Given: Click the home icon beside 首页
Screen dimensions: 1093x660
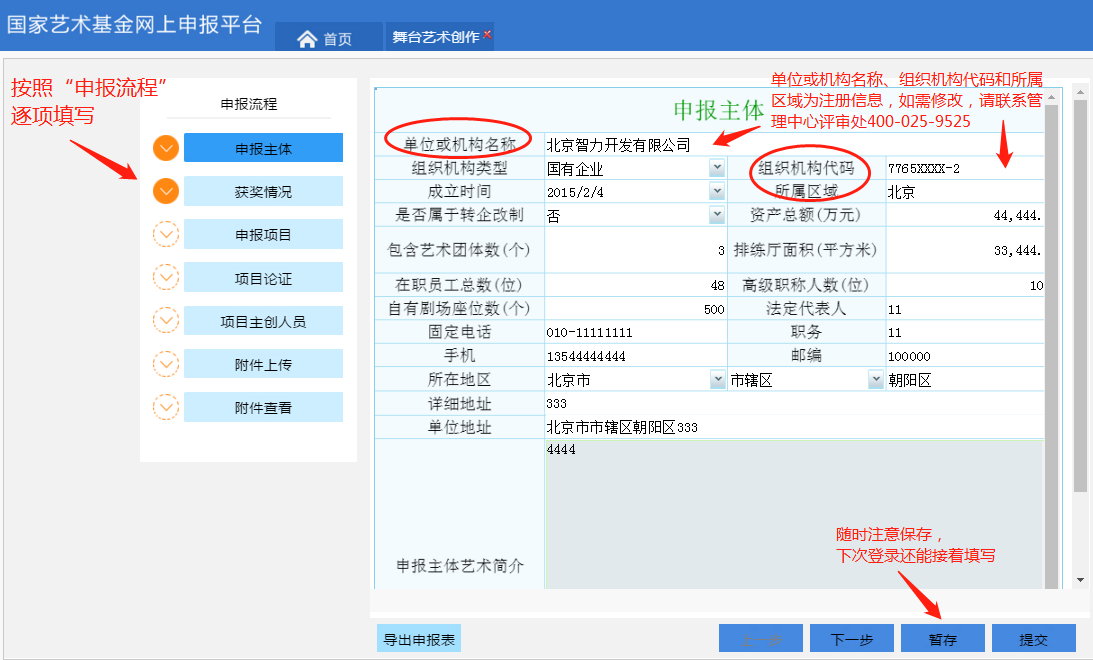Looking at the screenshot, I should 307,38.
